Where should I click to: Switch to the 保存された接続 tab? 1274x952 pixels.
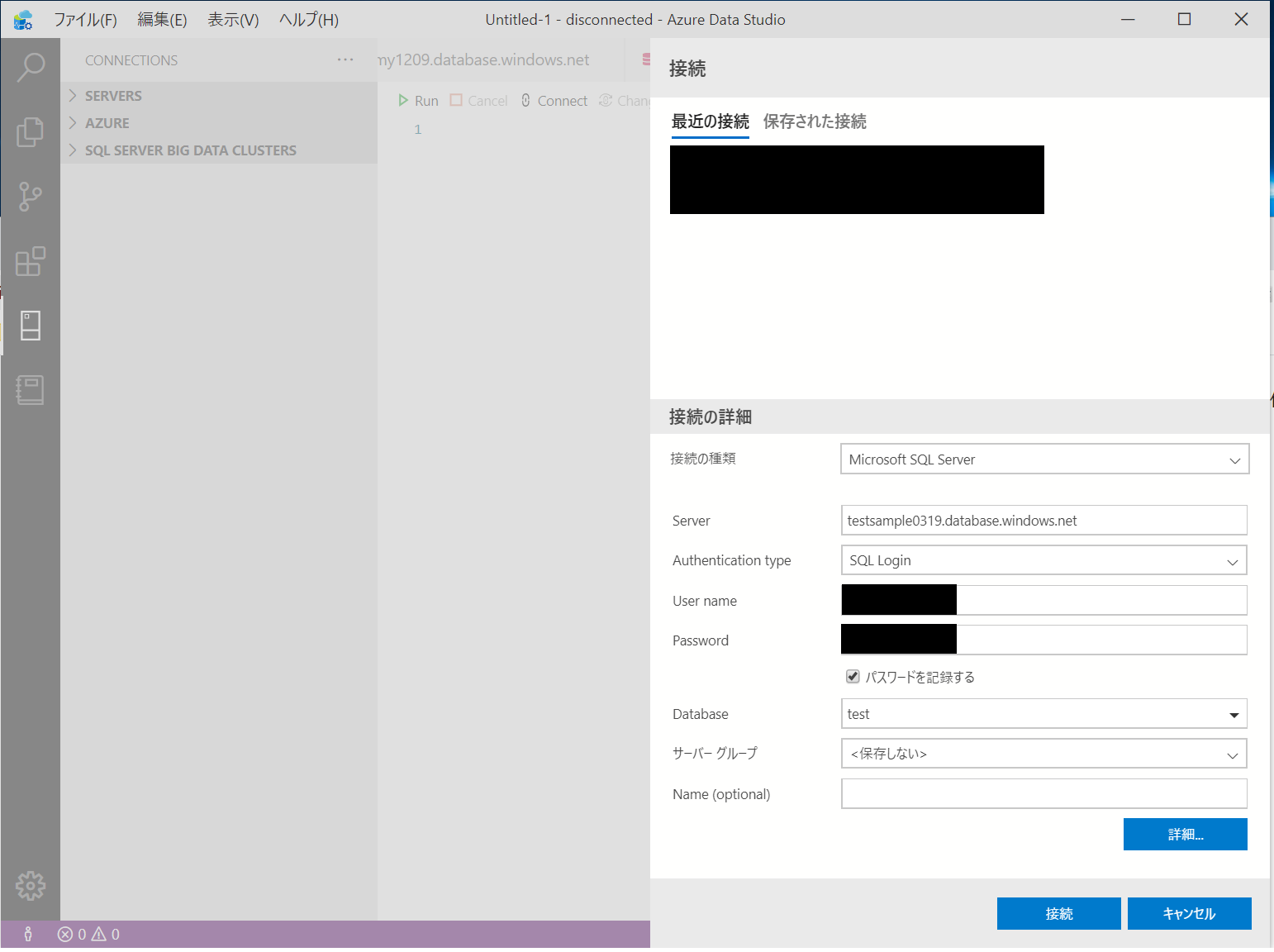(x=815, y=122)
